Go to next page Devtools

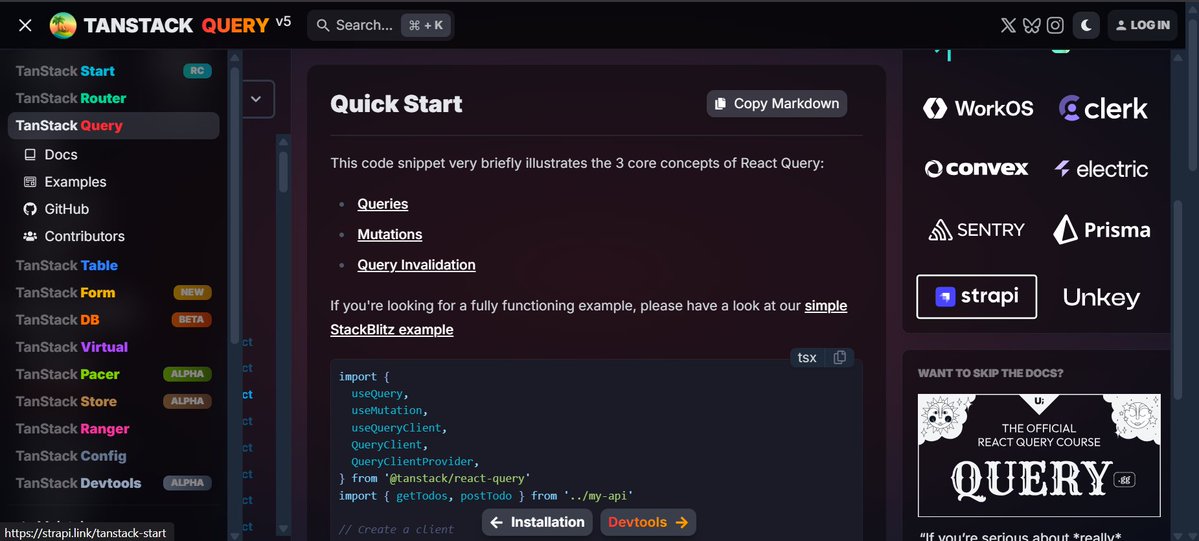click(648, 523)
